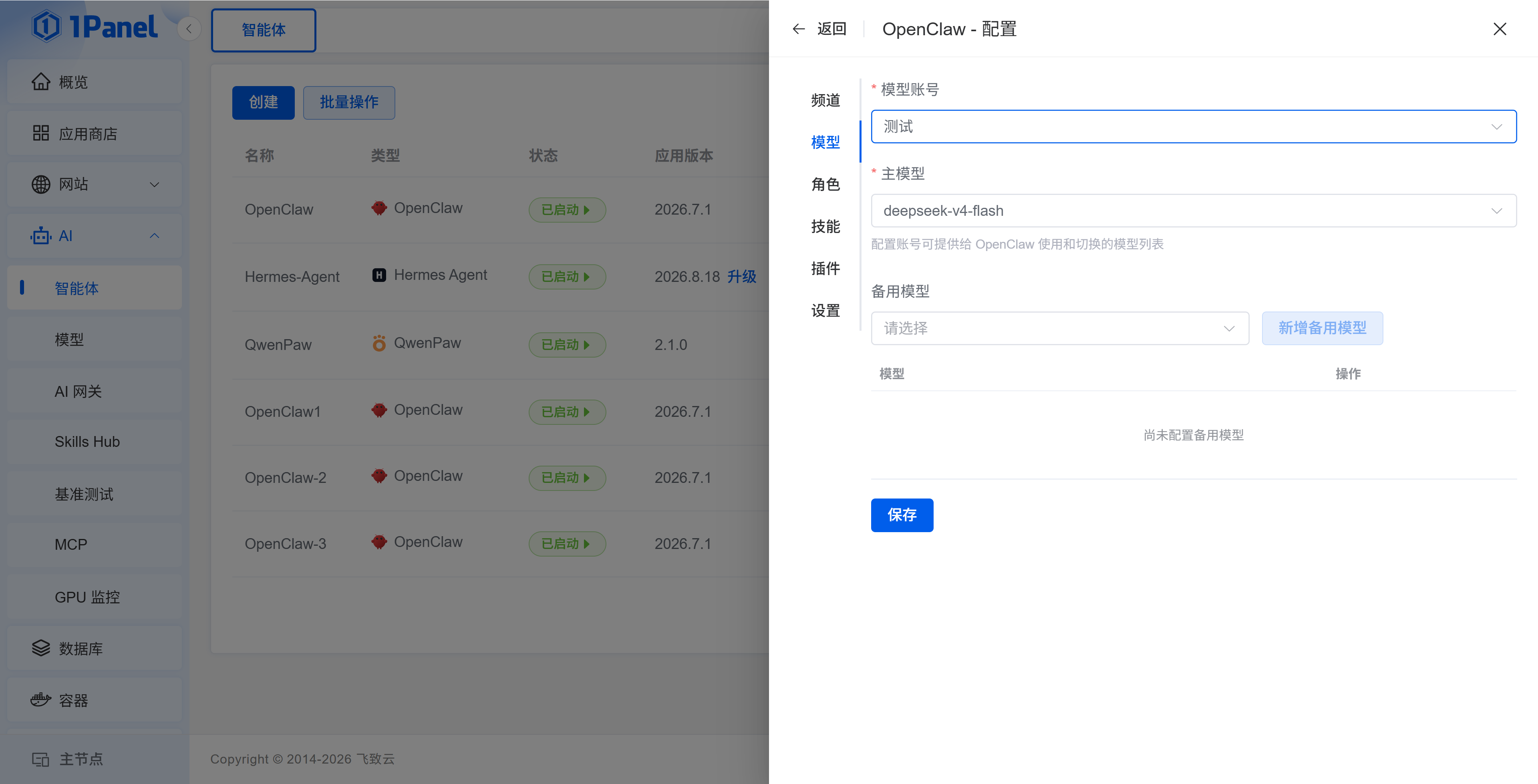Screen dimensions: 1538x784
Task: Click the 类型 column header
Action: click(x=386, y=156)
